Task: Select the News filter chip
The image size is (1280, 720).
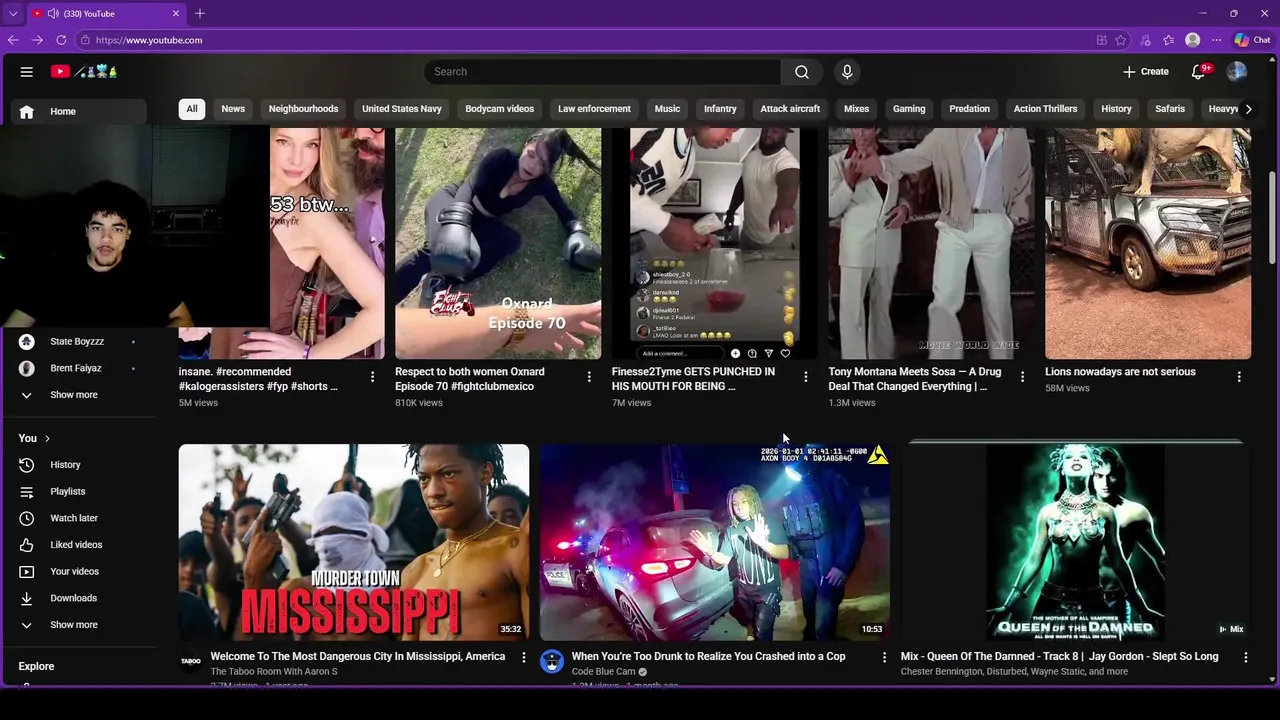Action: pos(233,109)
